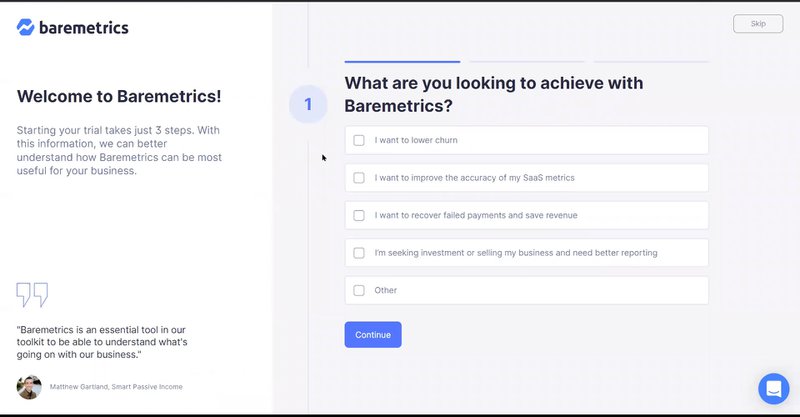
Task: Click the step 1 number circle
Action: (308, 104)
